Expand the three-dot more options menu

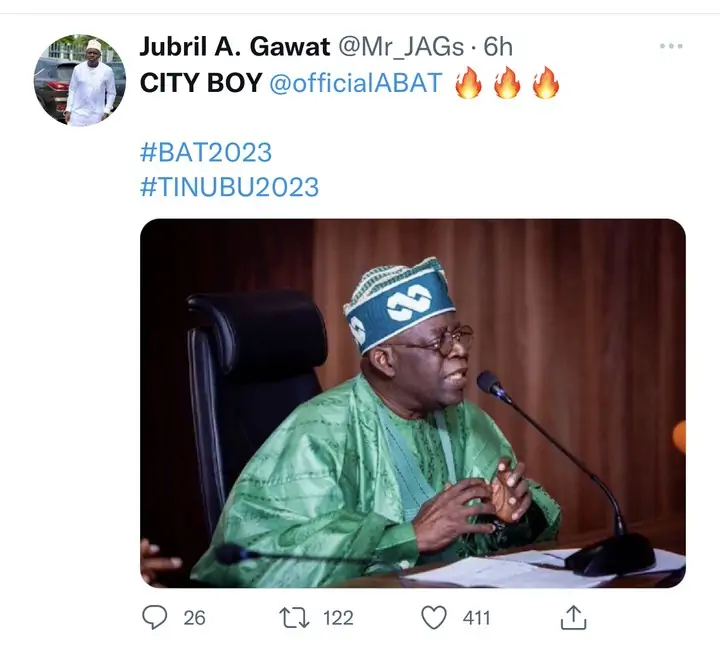coord(670,47)
